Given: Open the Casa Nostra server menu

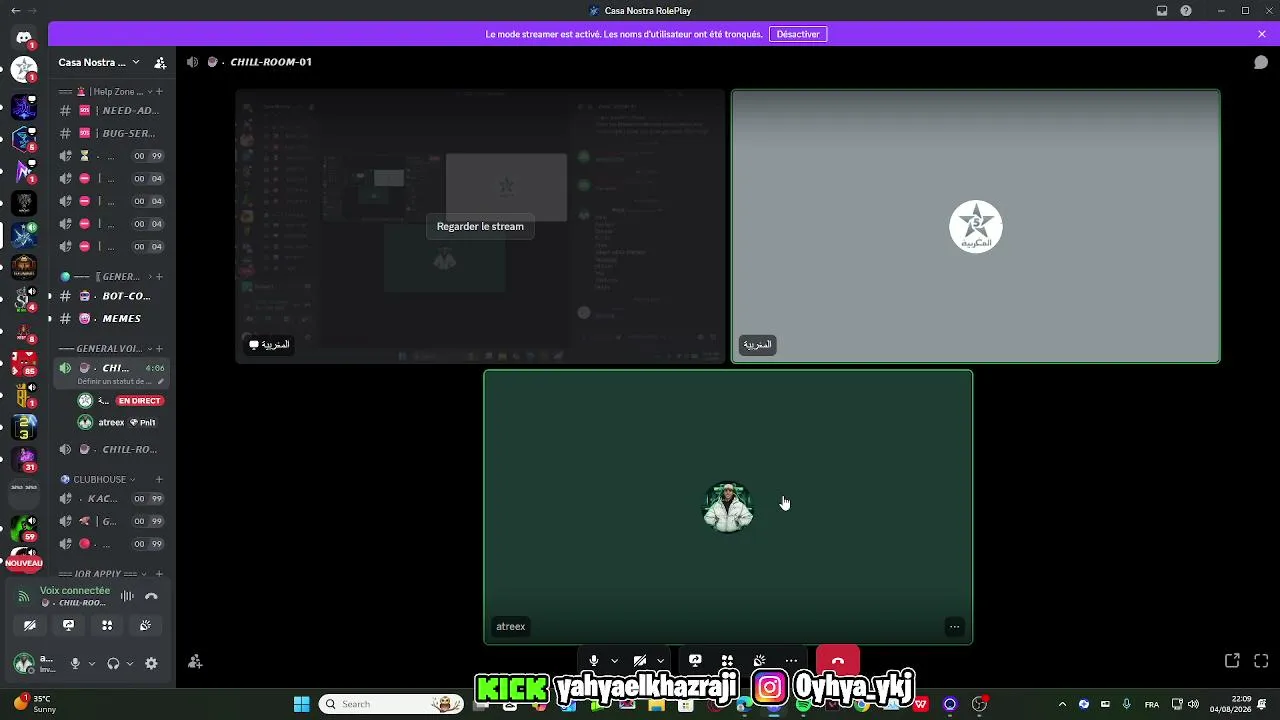Looking at the screenshot, I should pos(99,62).
